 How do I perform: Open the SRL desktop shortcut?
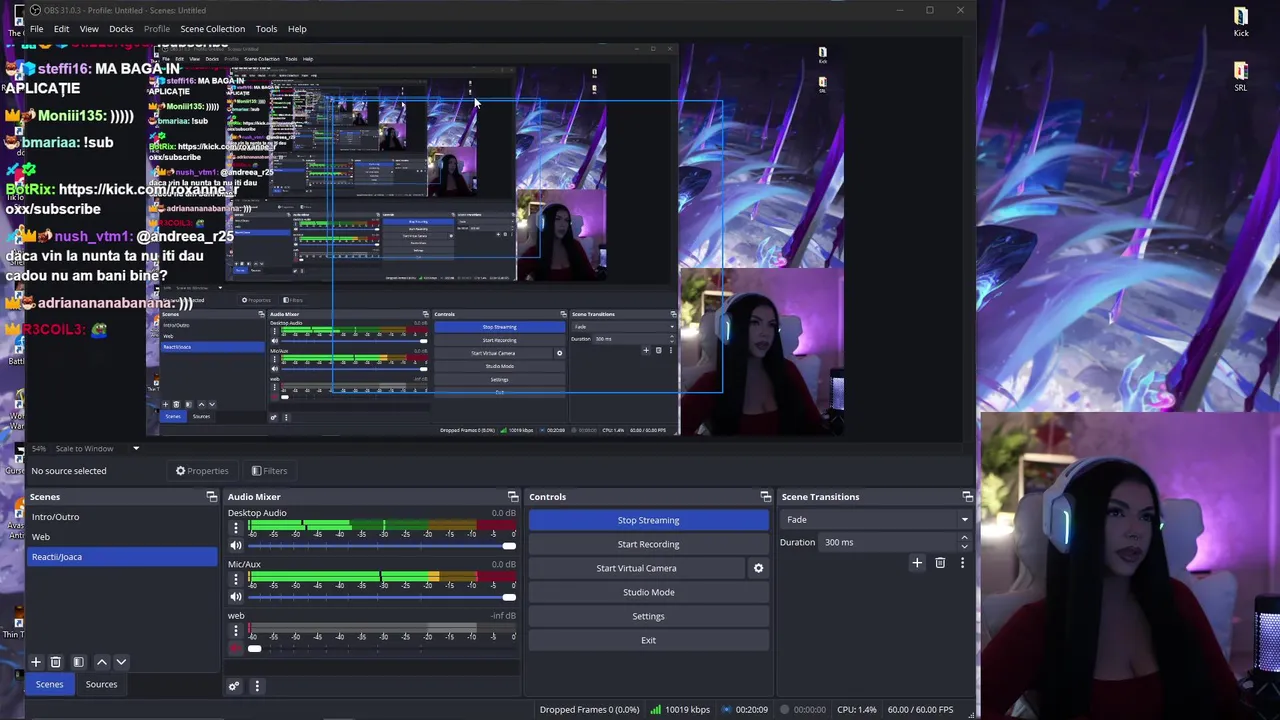click(x=1241, y=77)
